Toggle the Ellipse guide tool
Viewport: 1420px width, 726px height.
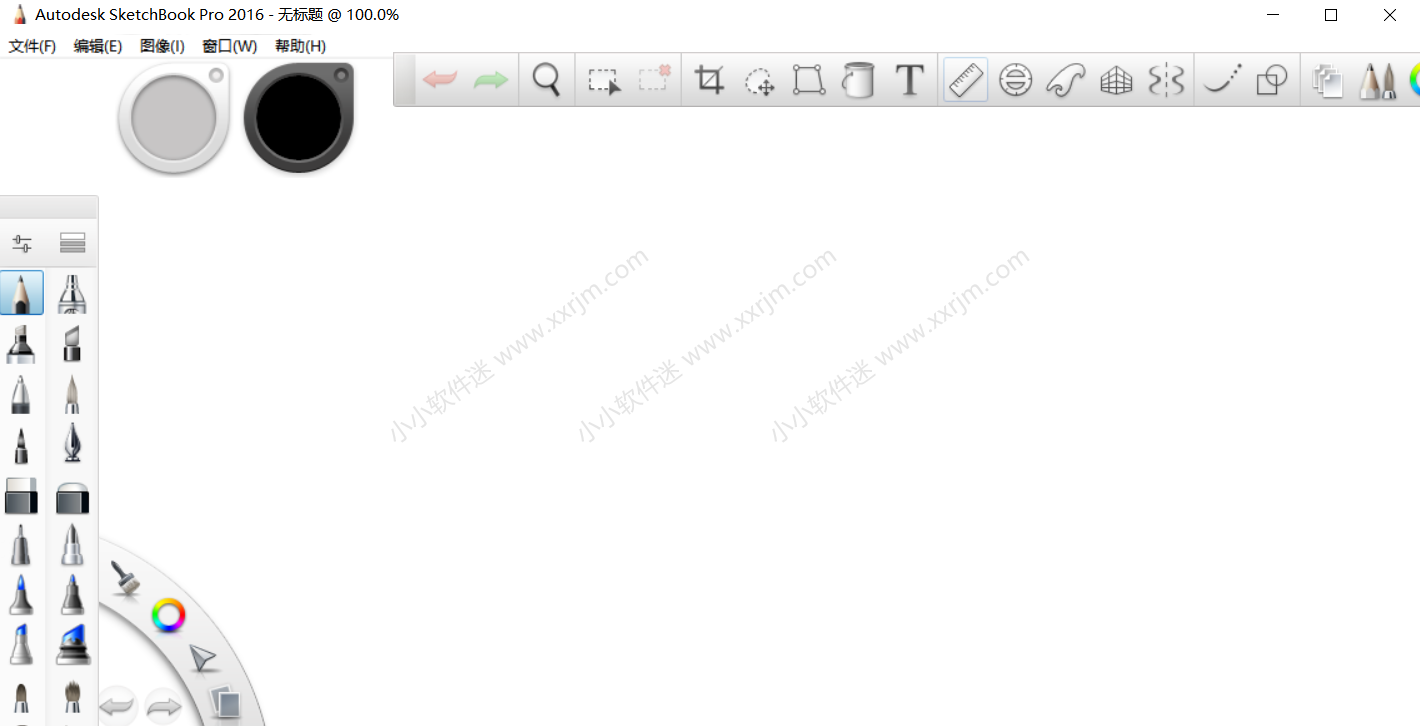point(1016,80)
